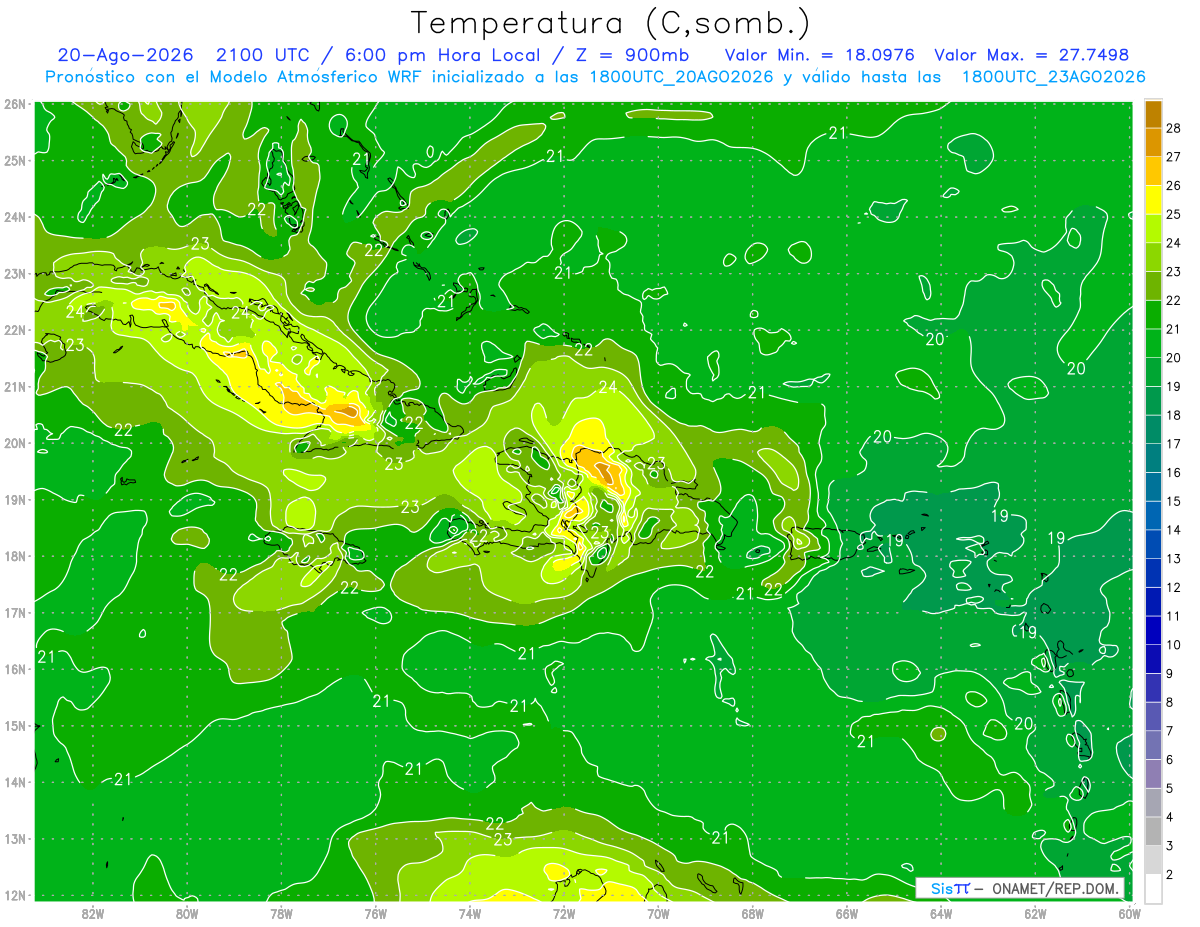Click the "20N" latitude axis label
The image size is (1200, 927).
coord(14,443)
